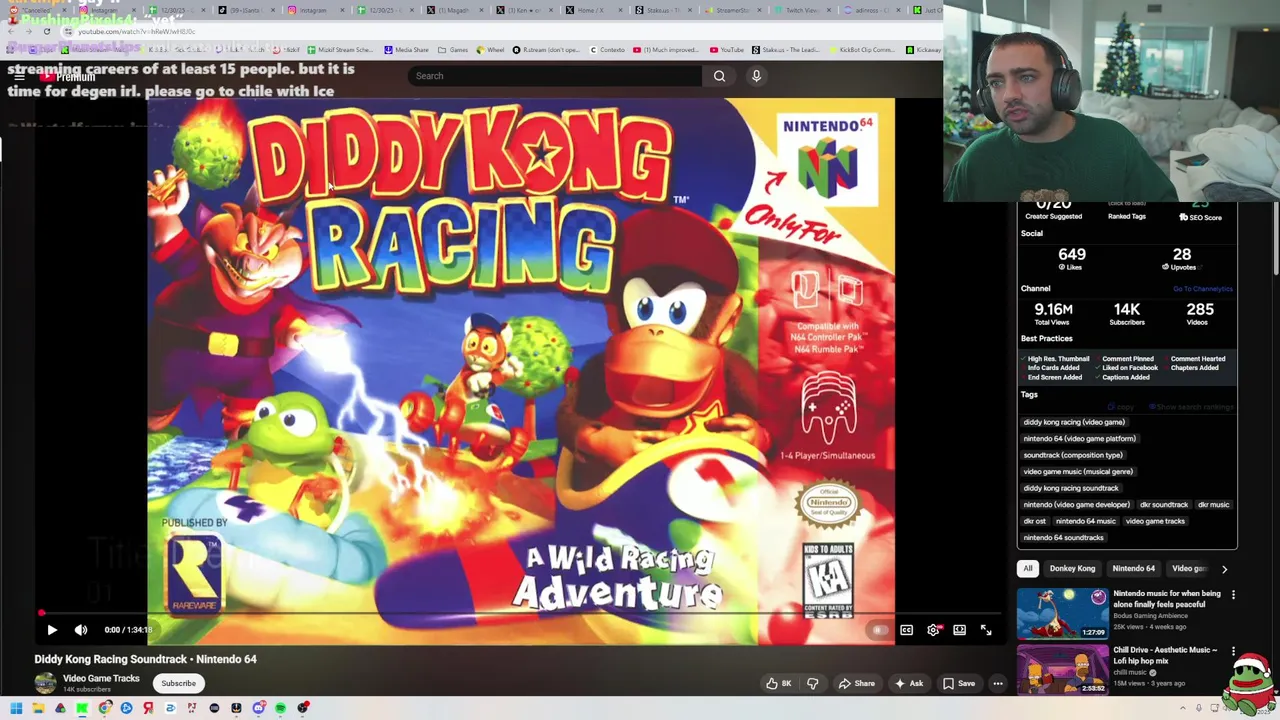Toggle the autoplay switch in player

coord(879,630)
